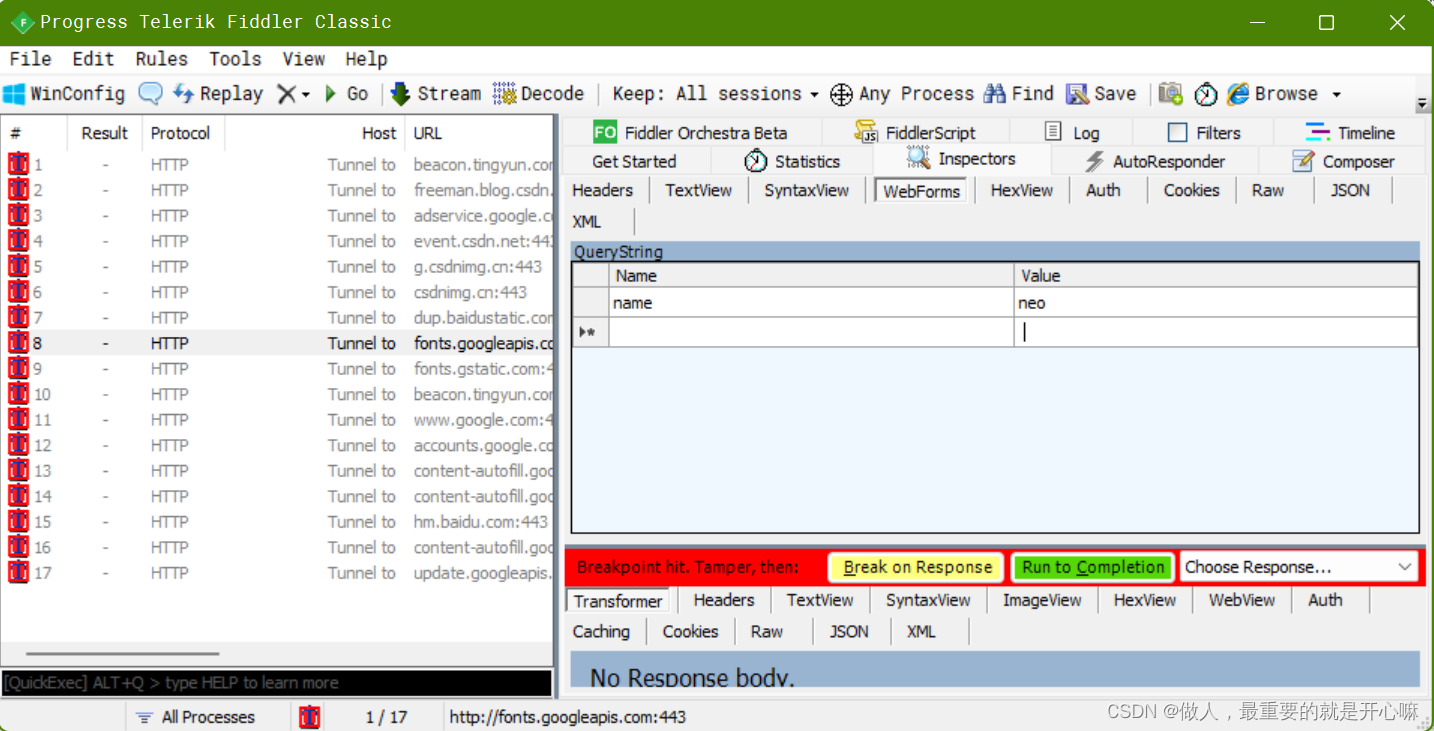Select session 15 hm.baidu.com row
The width and height of the screenshot is (1434, 731).
pos(278,522)
